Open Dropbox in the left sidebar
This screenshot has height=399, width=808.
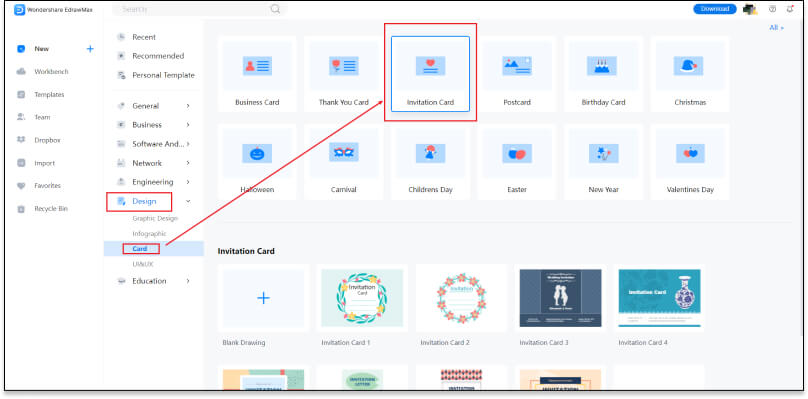47,140
